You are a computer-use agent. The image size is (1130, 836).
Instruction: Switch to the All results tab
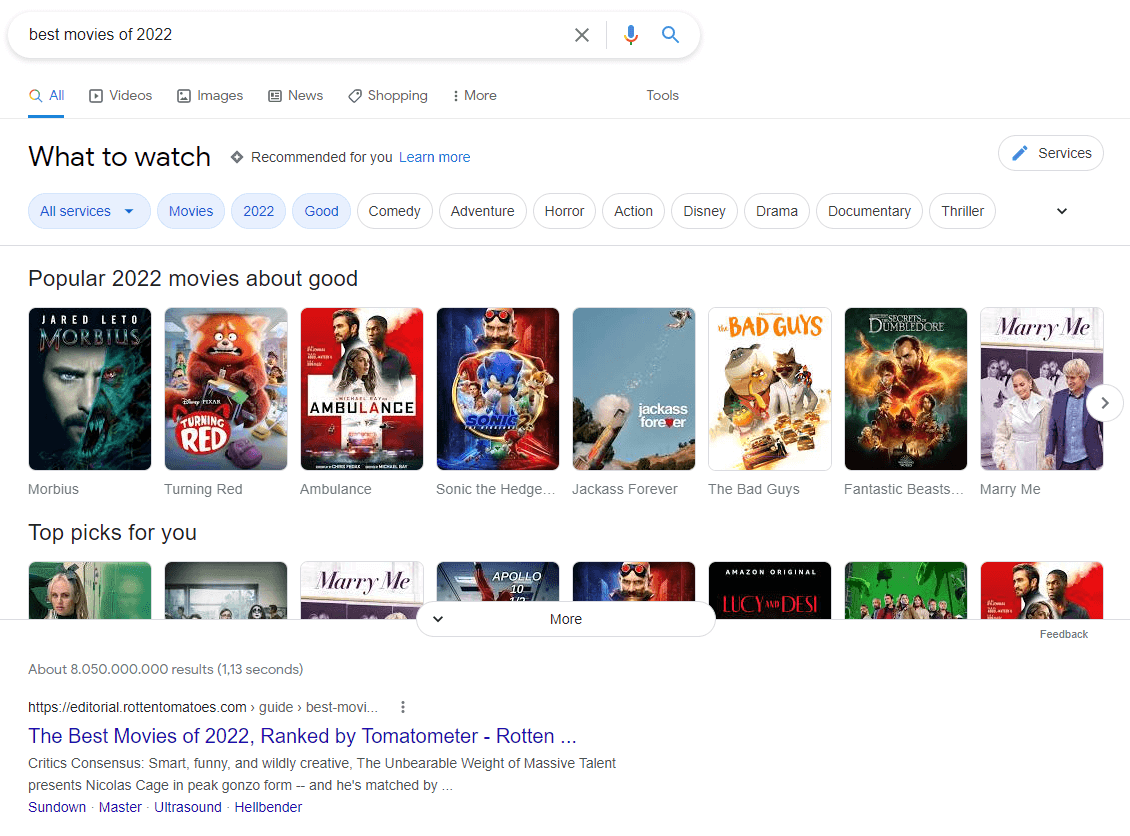click(x=46, y=96)
